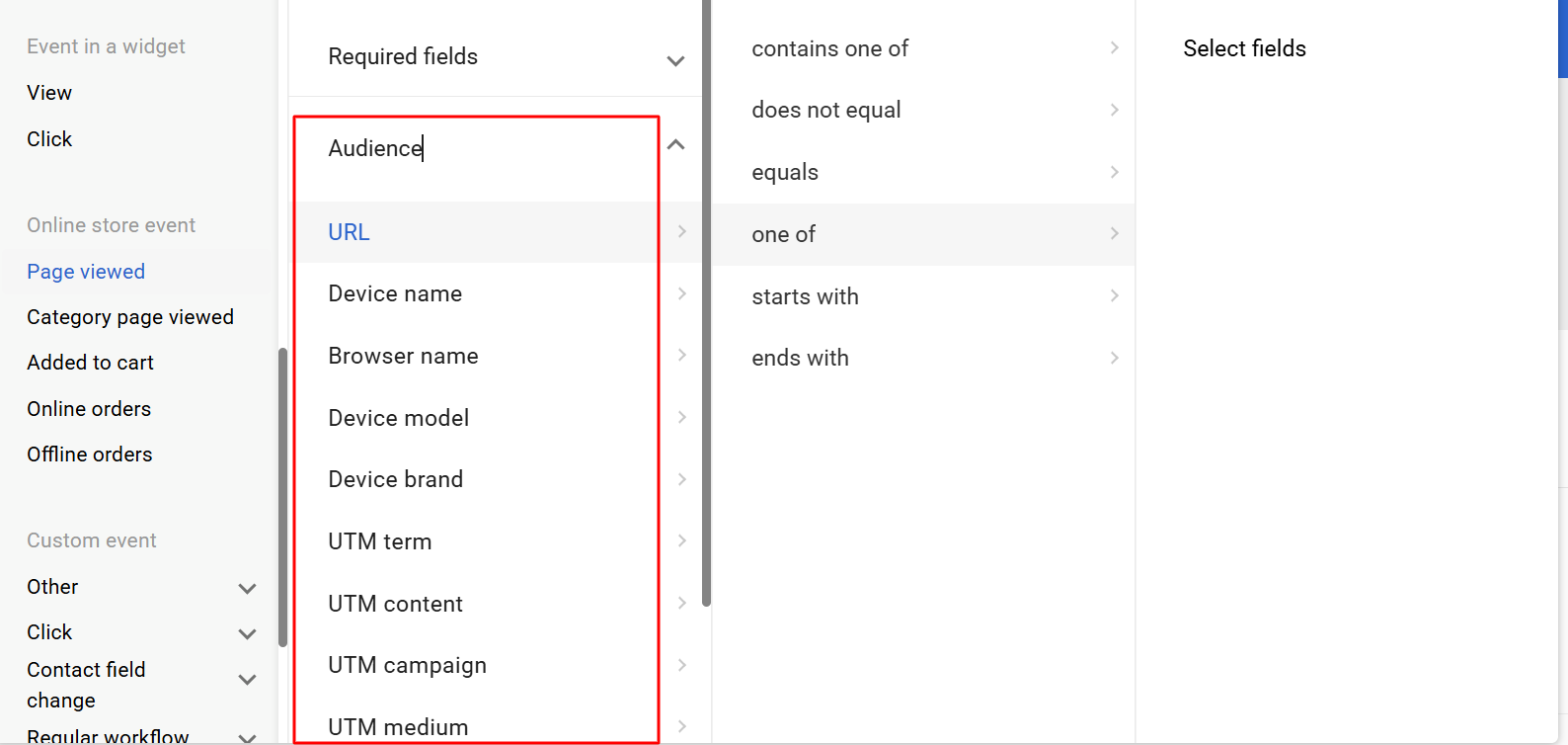Select the Added to cart event

pos(90,363)
